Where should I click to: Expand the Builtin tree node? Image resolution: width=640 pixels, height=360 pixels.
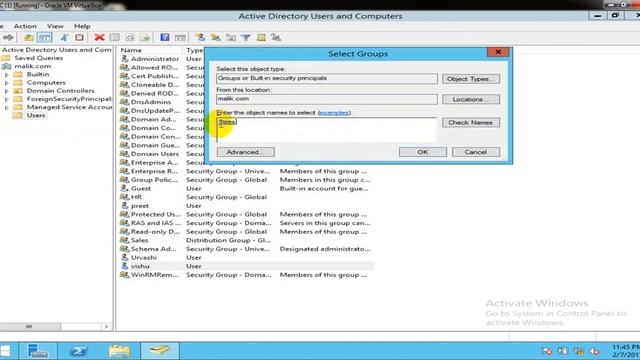(x=7, y=75)
